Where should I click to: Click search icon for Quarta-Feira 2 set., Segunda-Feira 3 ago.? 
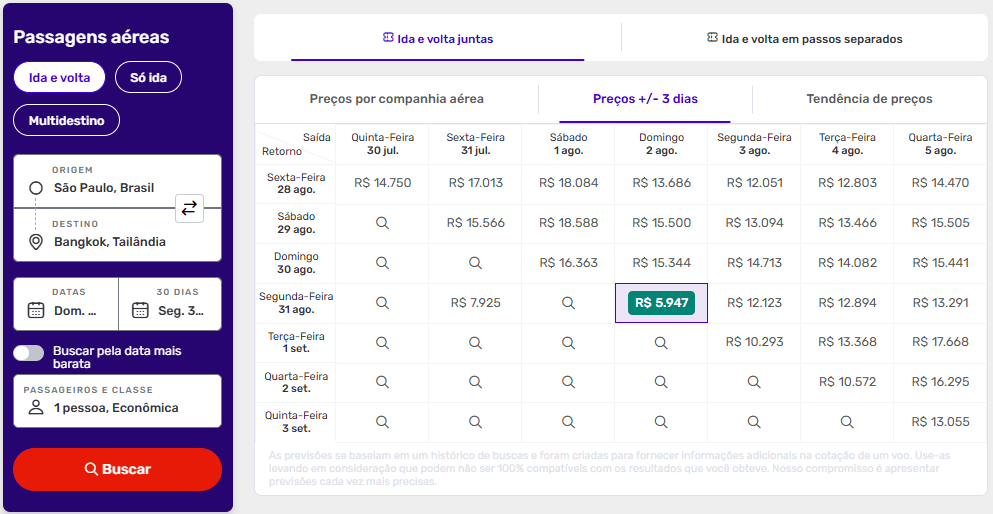coord(754,382)
